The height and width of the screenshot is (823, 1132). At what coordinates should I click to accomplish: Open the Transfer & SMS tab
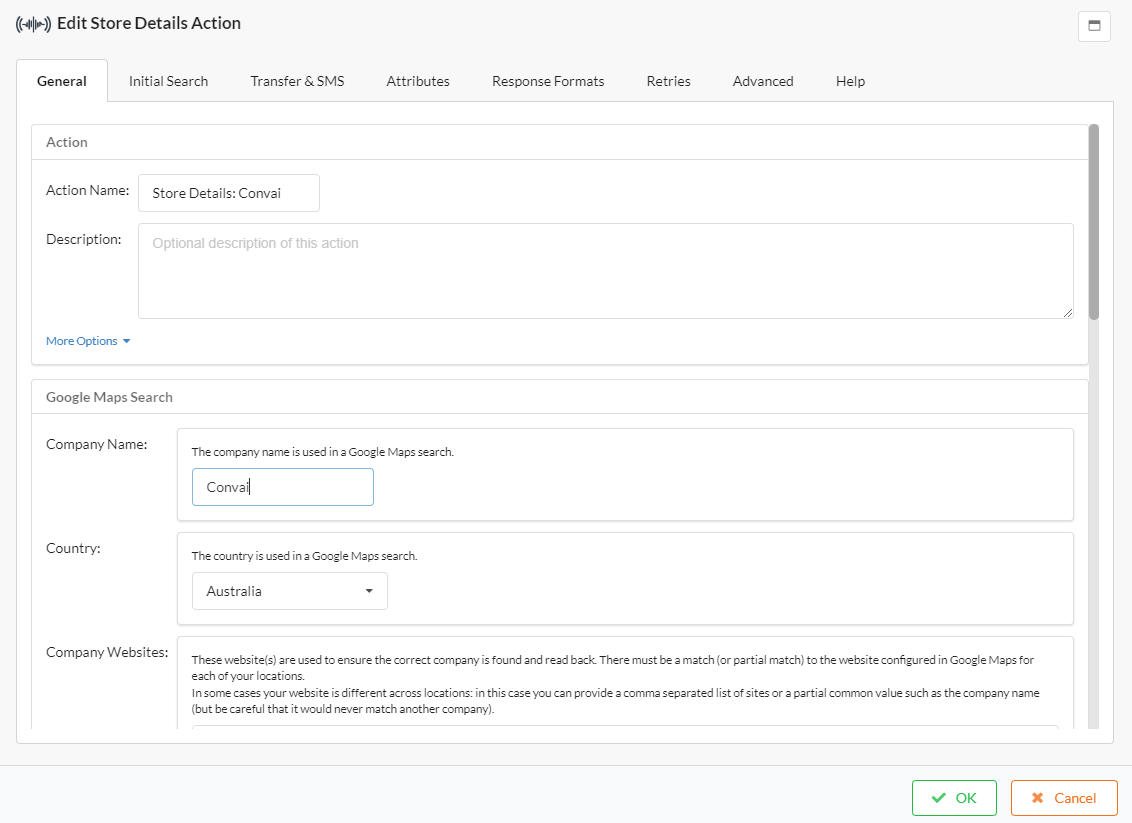click(297, 81)
